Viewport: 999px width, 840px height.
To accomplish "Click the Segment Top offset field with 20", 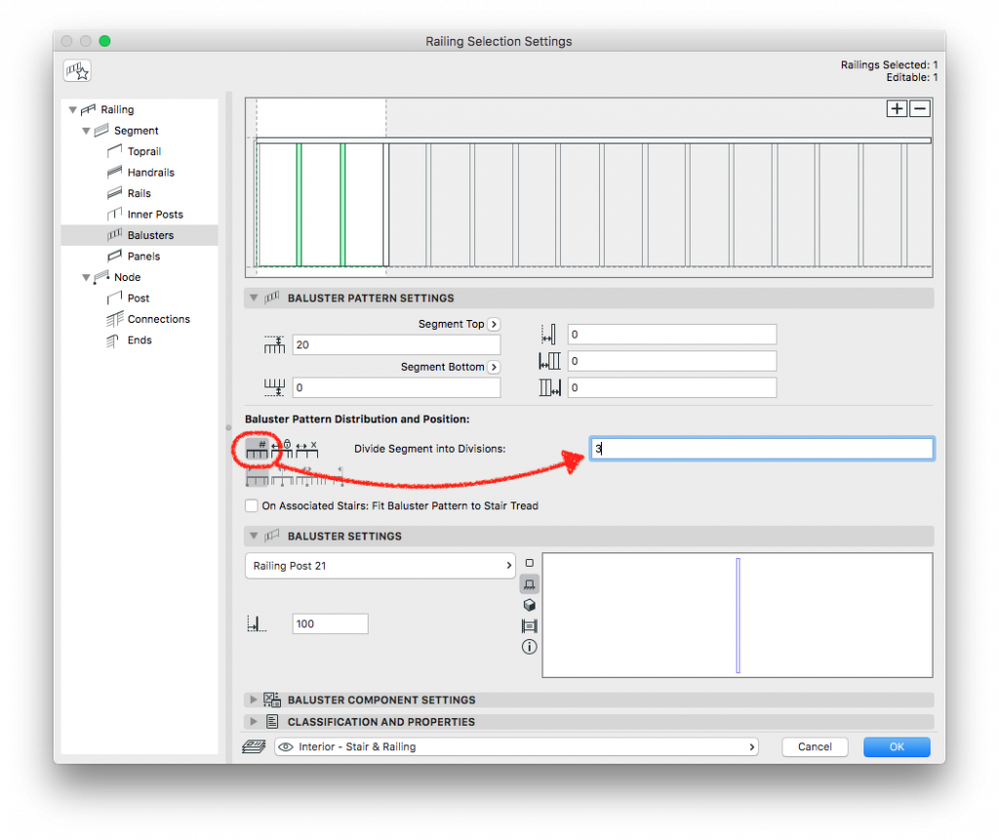I will pyautogui.click(x=396, y=345).
